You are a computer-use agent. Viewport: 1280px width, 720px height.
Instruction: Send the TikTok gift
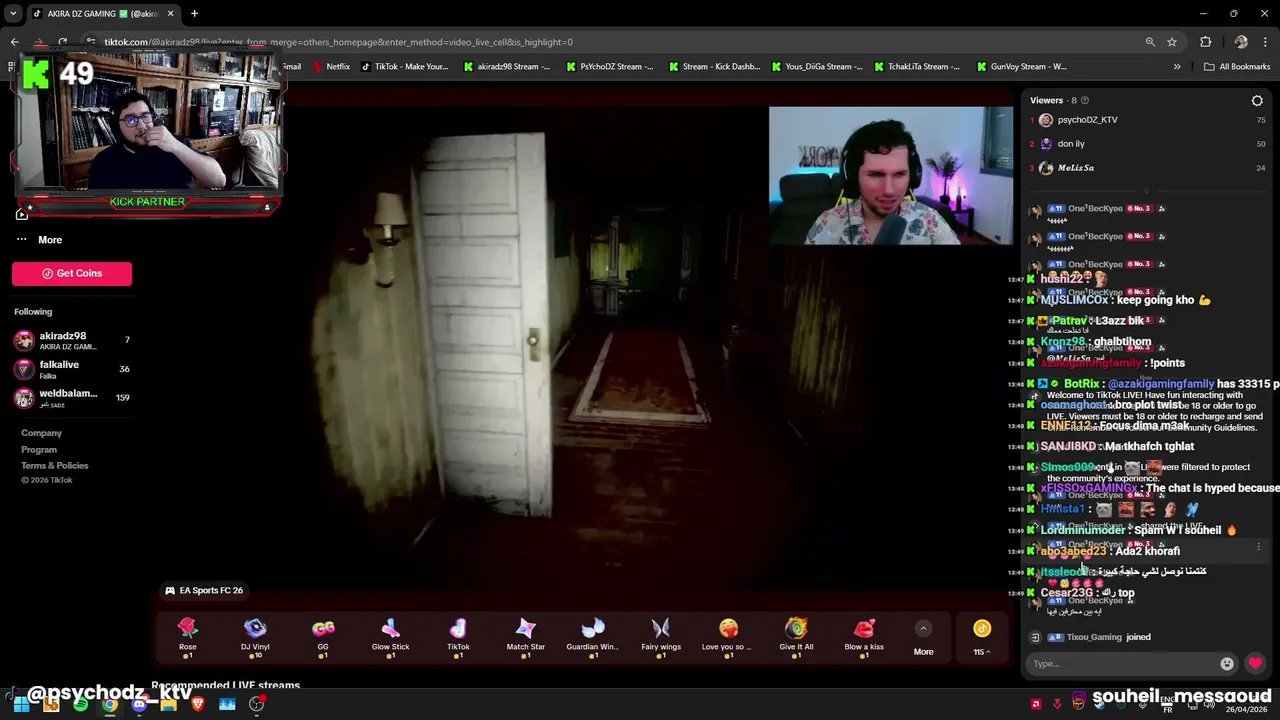coord(458,636)
